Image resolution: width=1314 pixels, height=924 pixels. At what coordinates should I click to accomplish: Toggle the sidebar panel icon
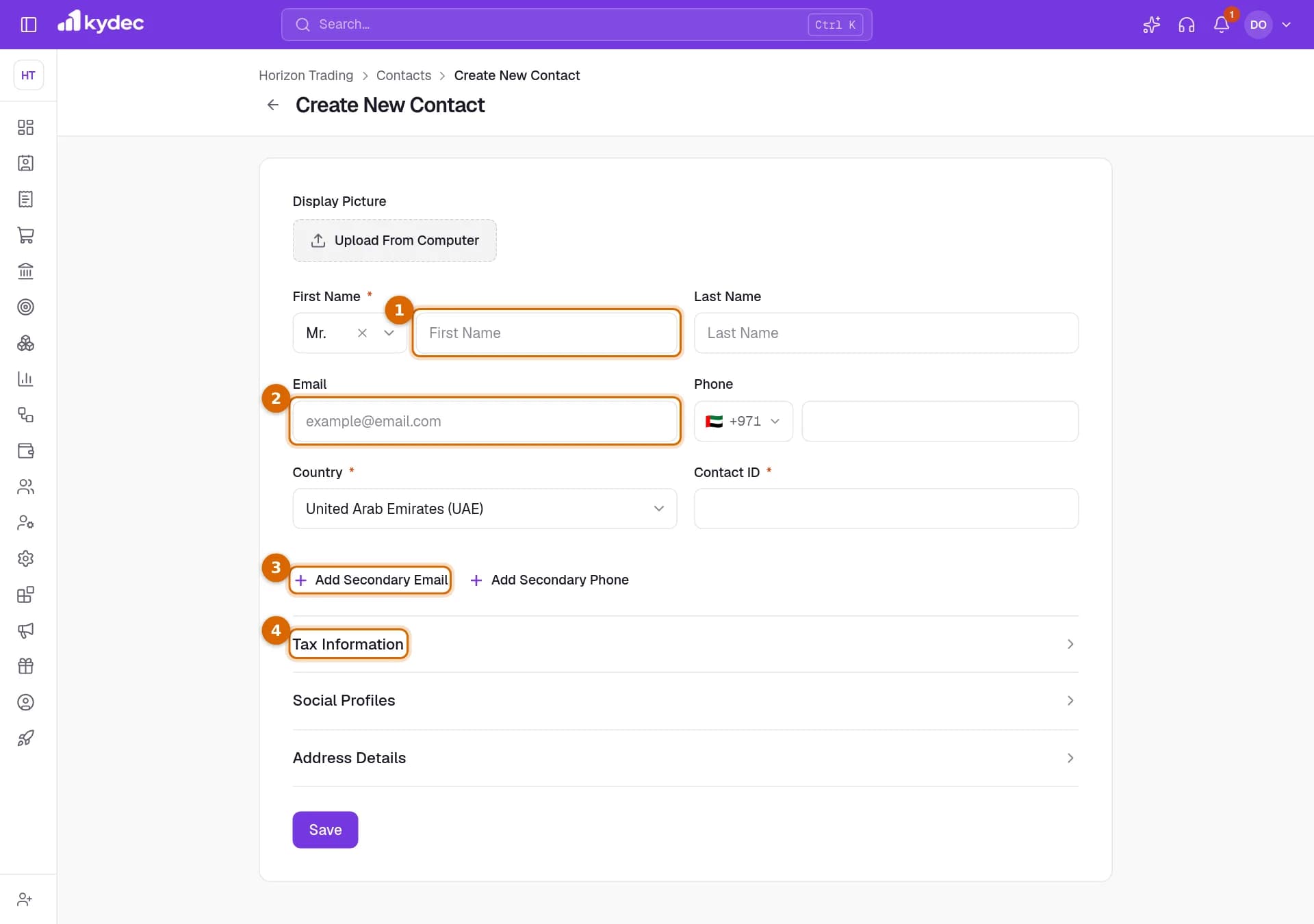coord(28,25)
